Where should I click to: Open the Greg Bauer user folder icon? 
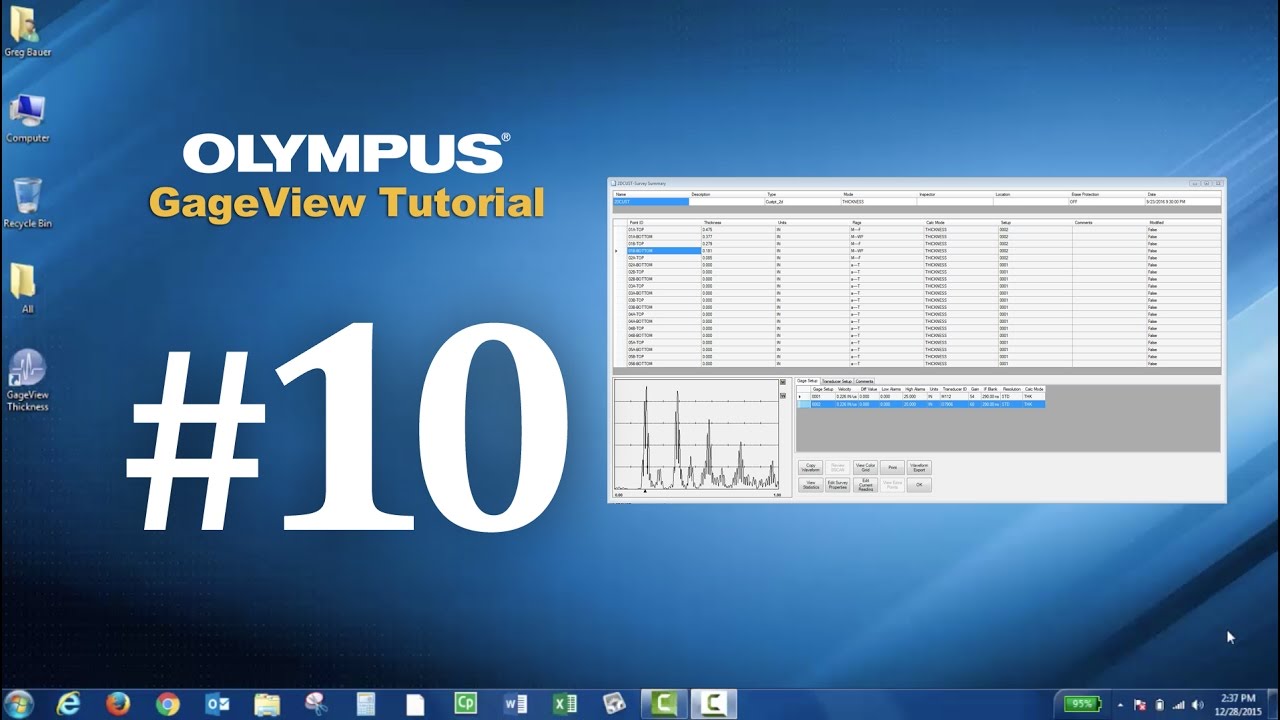(27, 31)
